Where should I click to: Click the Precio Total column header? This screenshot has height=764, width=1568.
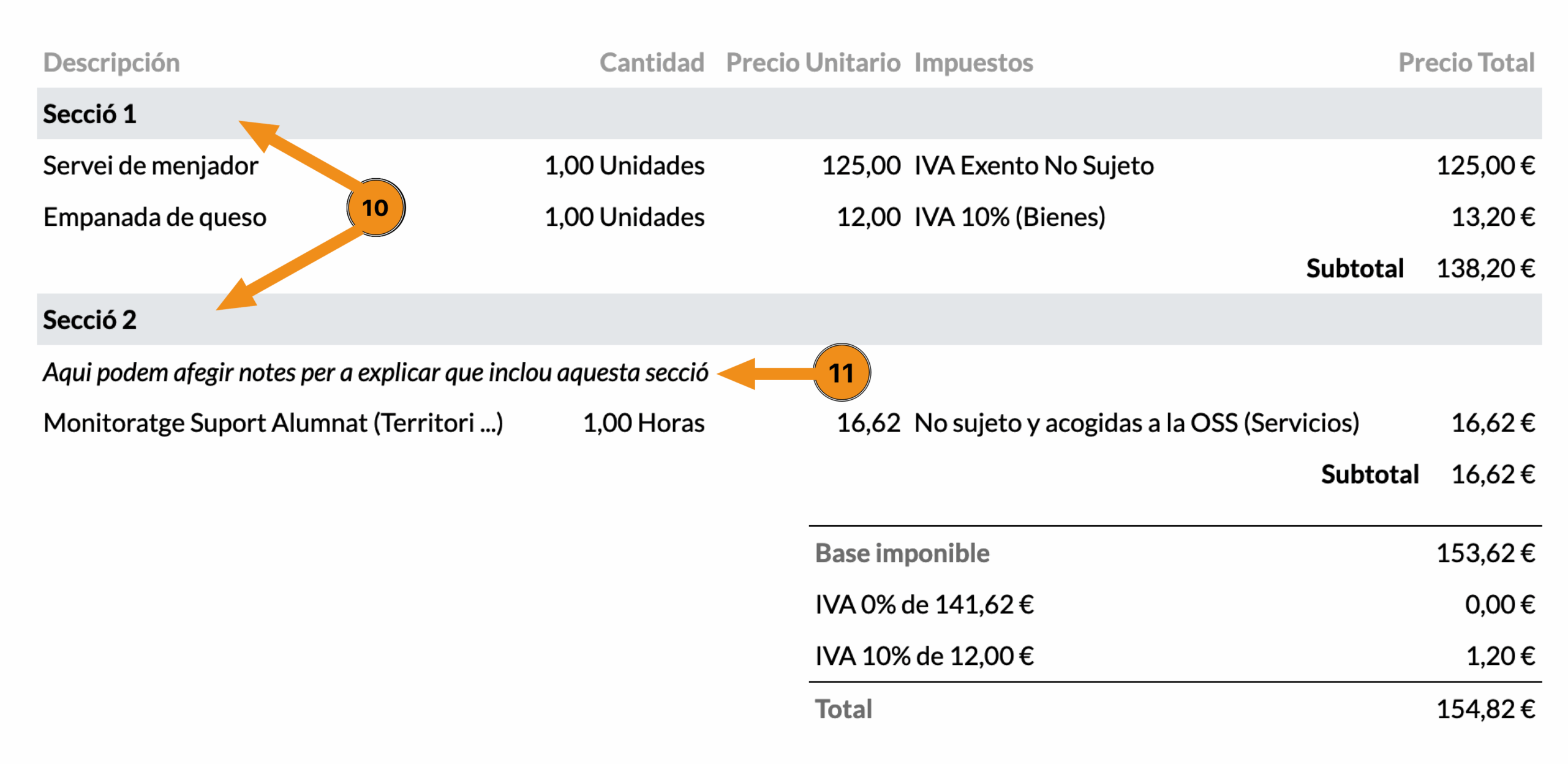click(x=1466, y=63)
